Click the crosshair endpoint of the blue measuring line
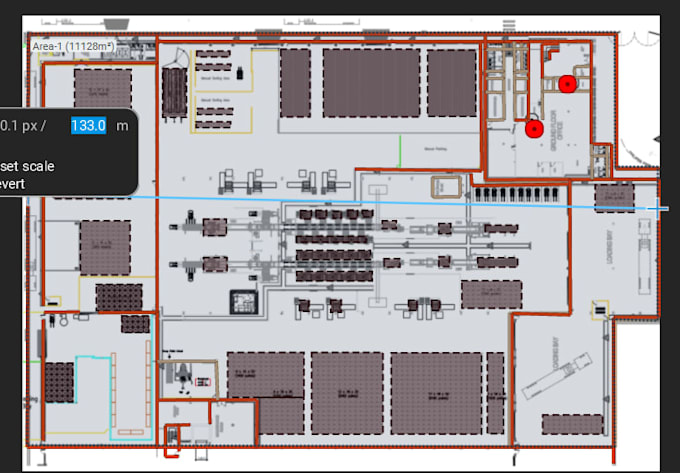680x473 pixels. click(657, 209)
